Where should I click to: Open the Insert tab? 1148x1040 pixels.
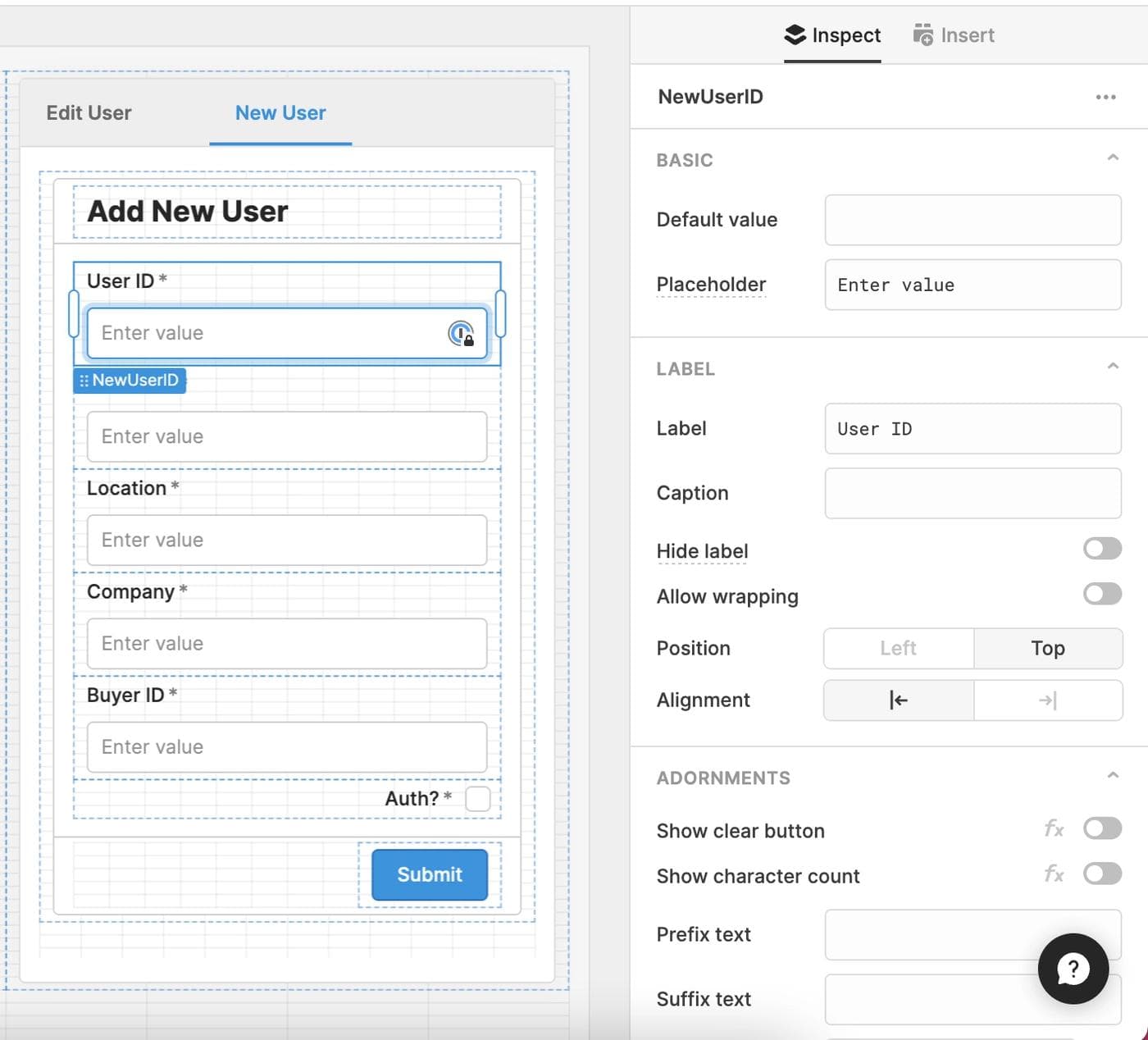954,35
